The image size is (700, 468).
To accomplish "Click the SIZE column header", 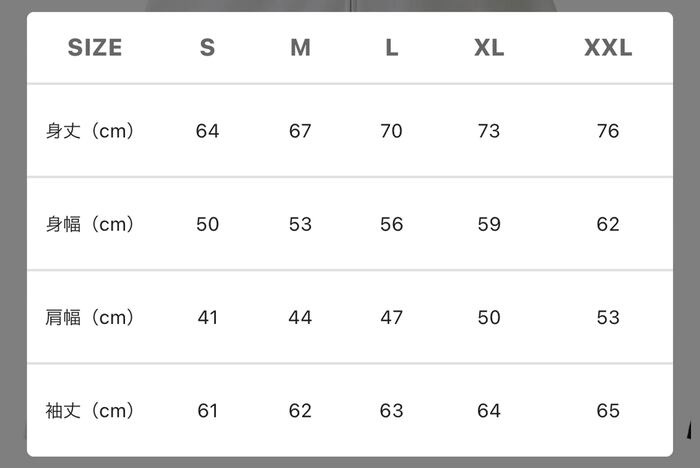I will point(95,48).
